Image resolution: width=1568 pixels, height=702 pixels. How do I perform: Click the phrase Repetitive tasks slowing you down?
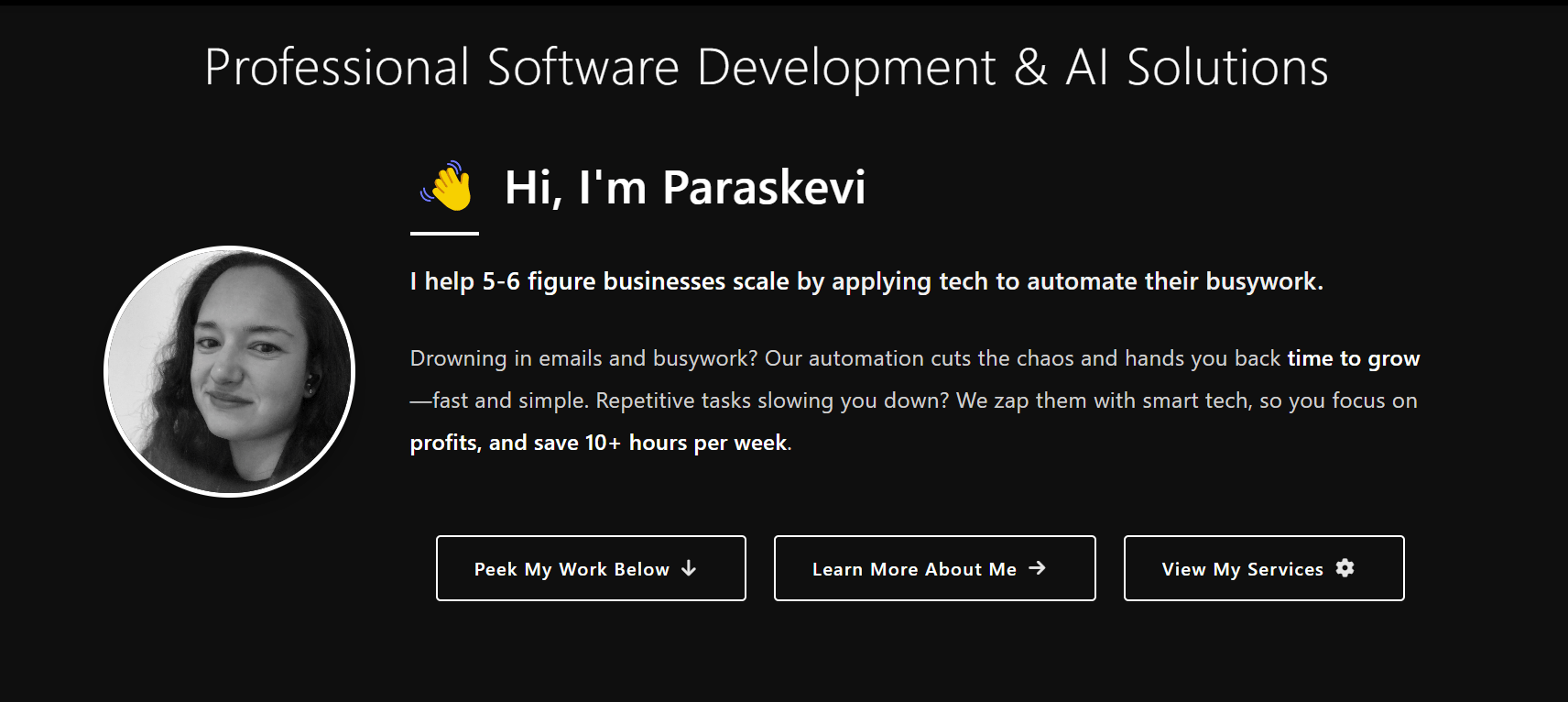coord(772,400)
